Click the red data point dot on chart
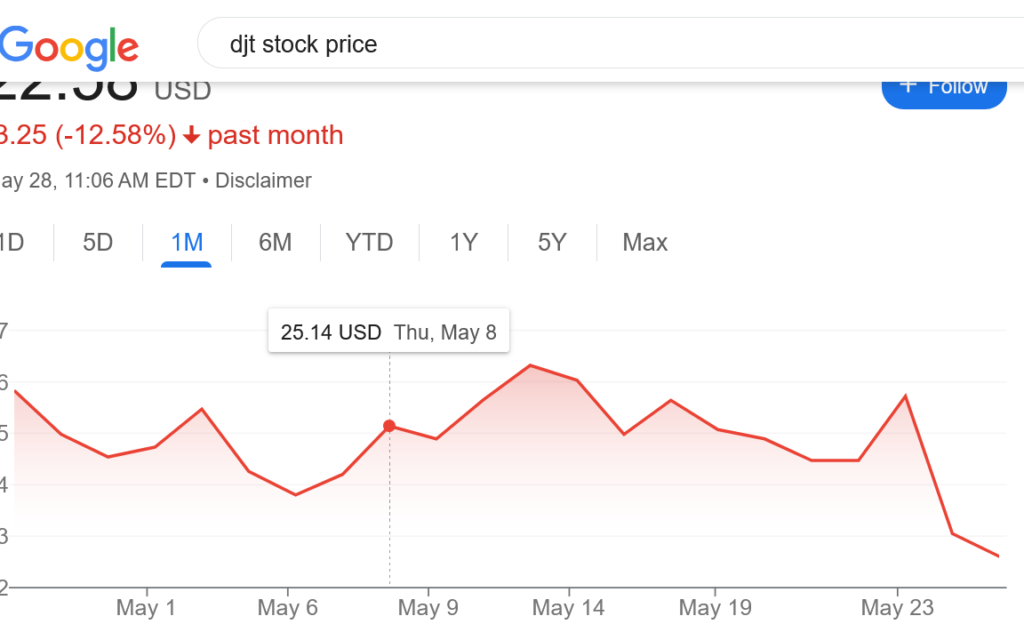Image resolution: width=1024 pixels, height=624 pixels. (x=389, y=426)
